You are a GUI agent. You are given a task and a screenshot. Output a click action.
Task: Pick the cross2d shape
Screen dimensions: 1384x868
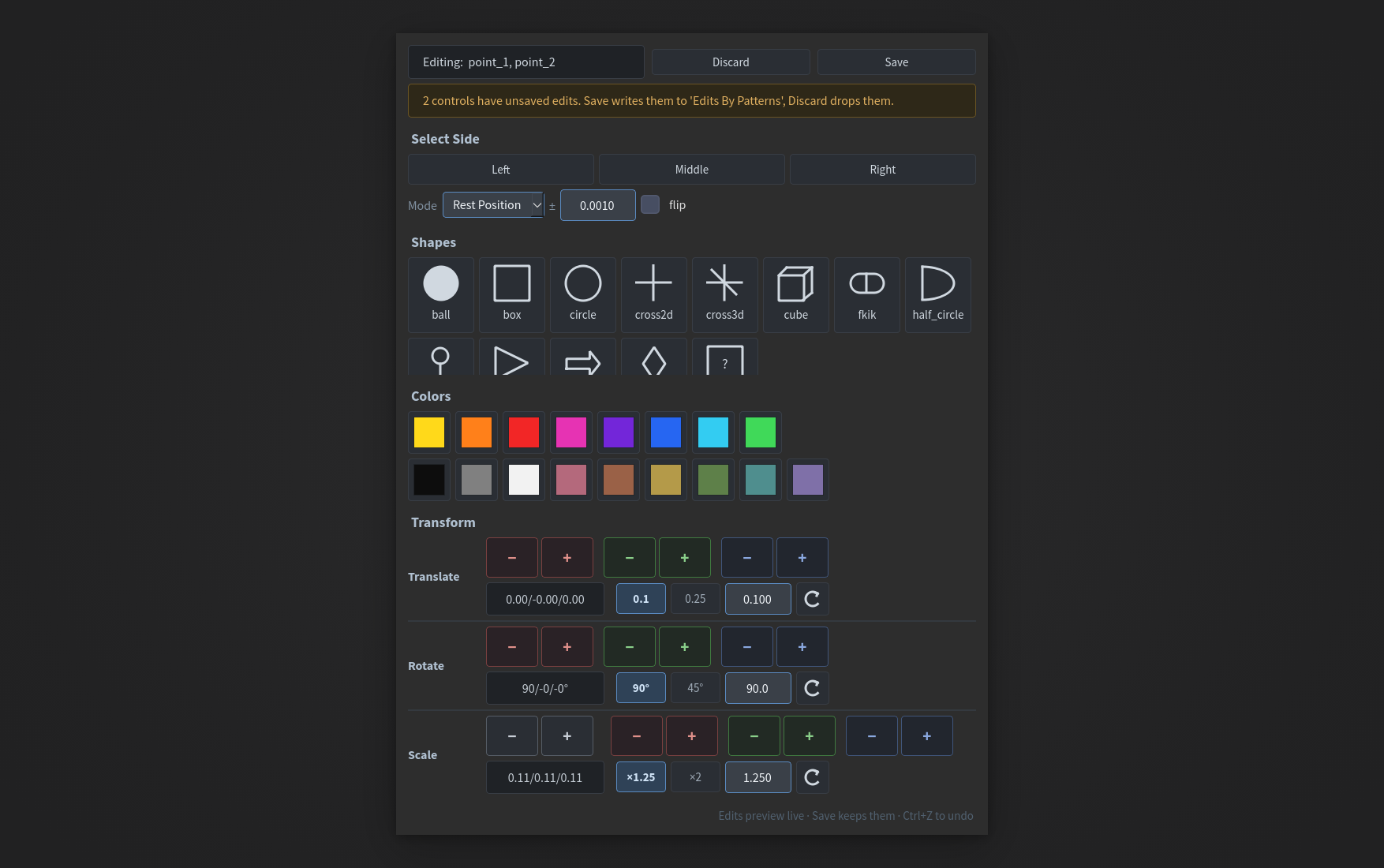(654, 294)
